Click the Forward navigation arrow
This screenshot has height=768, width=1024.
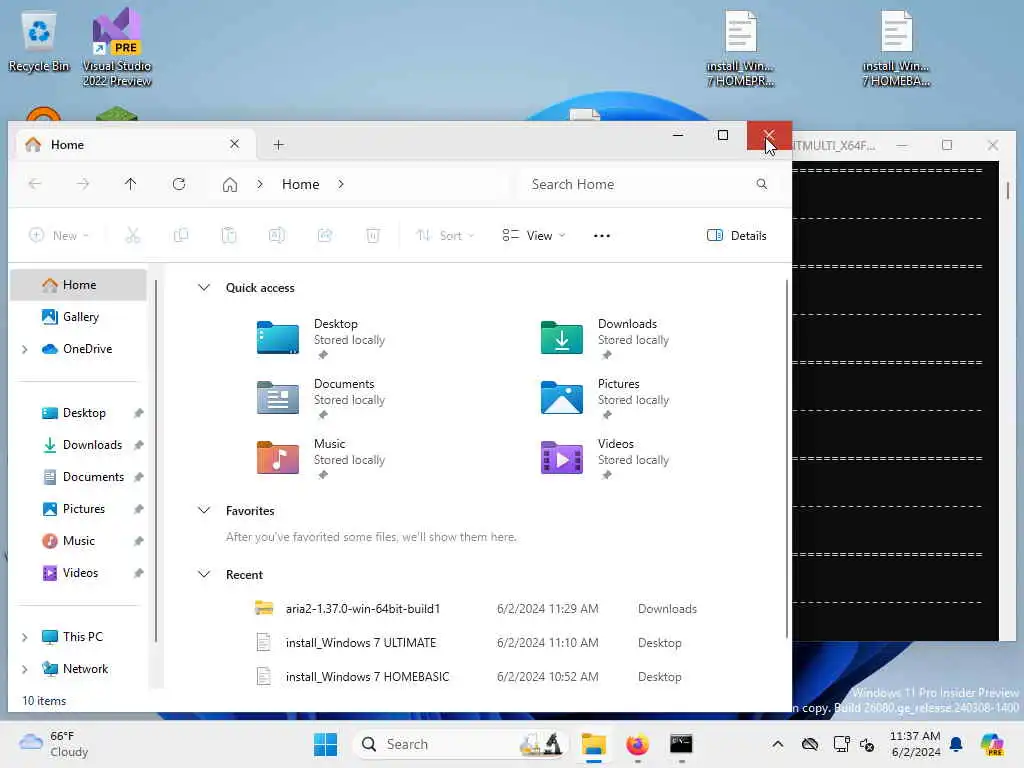[x=83, y=184]
